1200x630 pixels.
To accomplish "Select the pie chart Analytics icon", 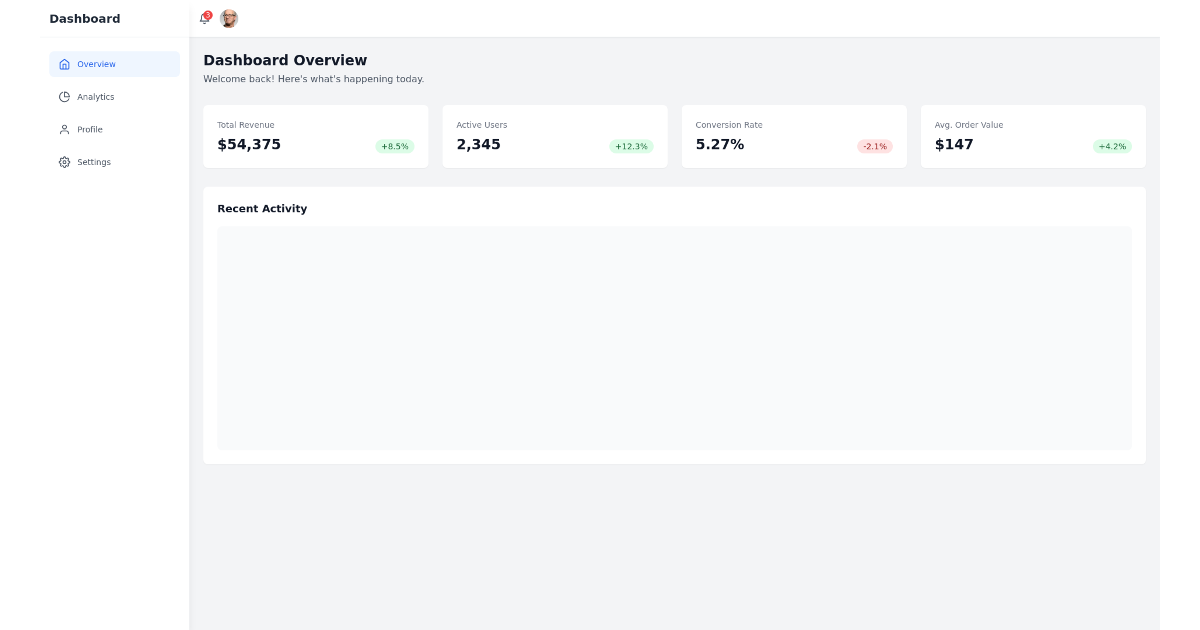I will [x=64, y=97].
